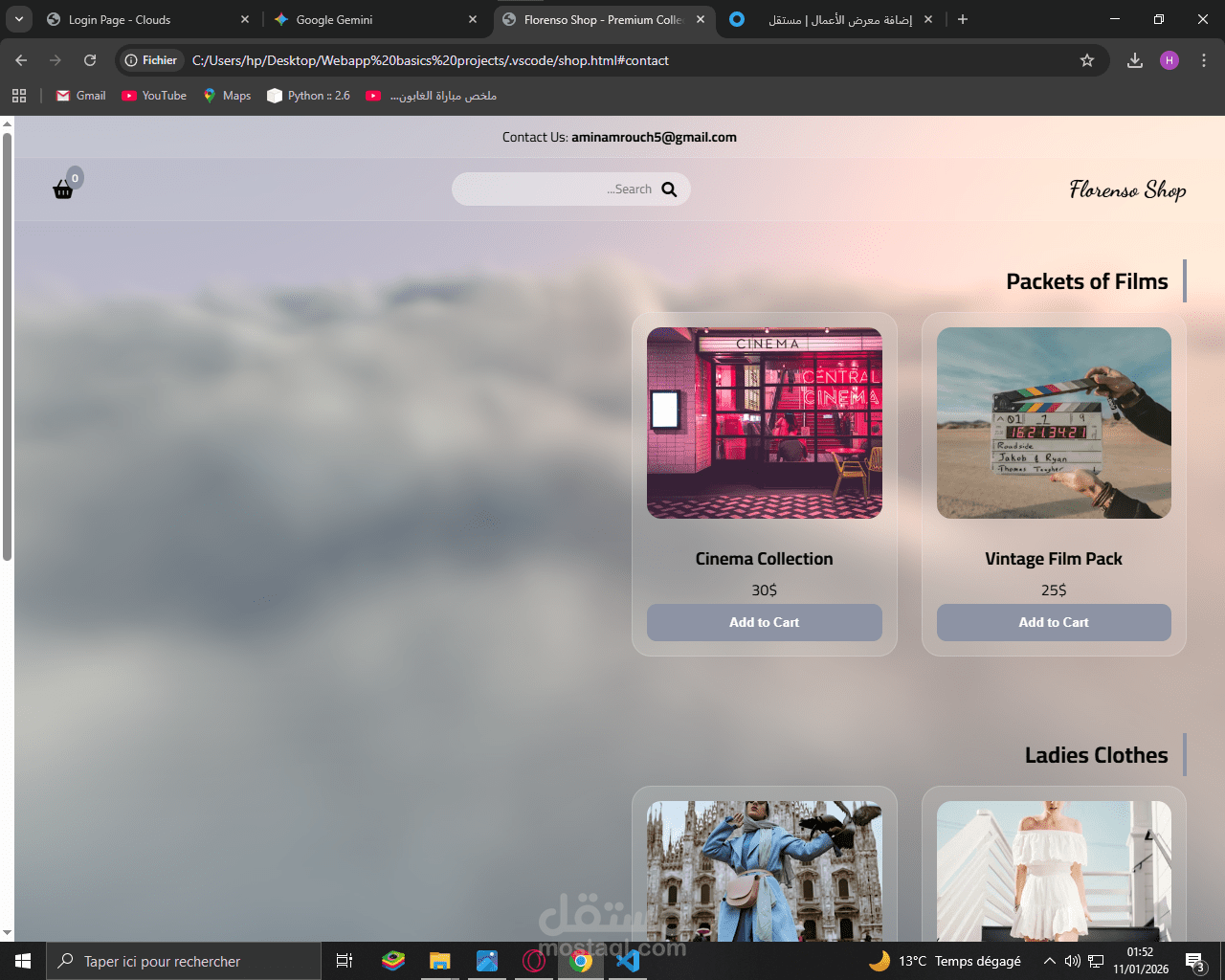
Task: Close the مستقل tab
Action: tap(928, 19)
